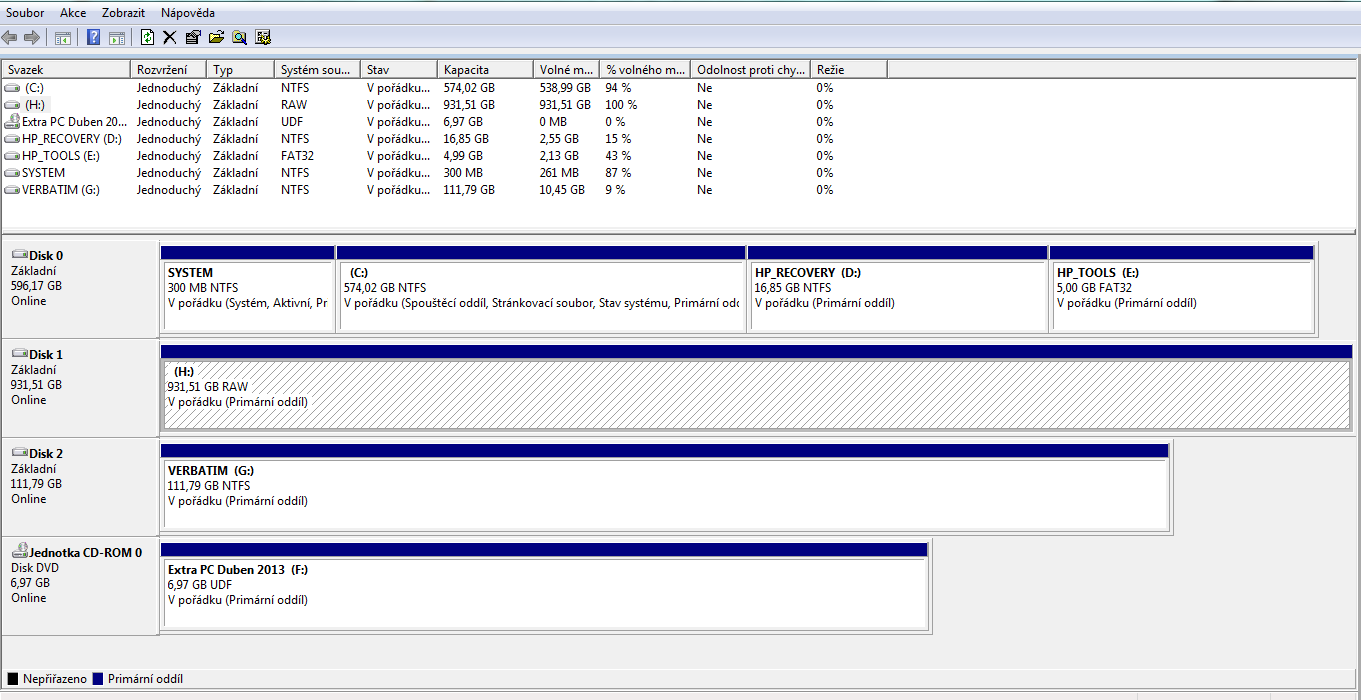Sort list by Svazek column header
This screenshot has height=700, width=1361.
click(x=66, y=70)
